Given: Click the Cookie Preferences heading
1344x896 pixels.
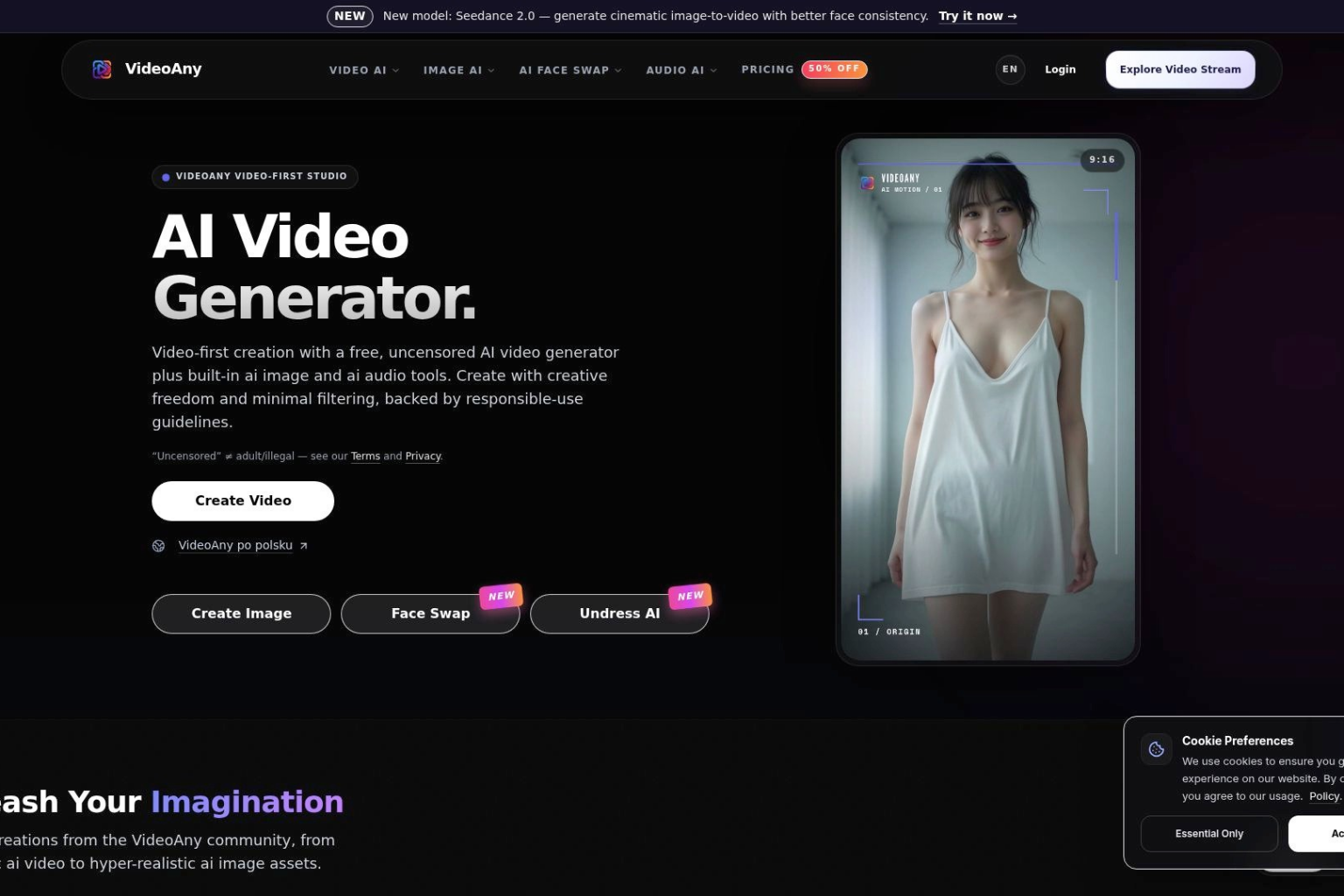Looking at the screenshot, I should pyautogui.click(x=1237, y=741).
